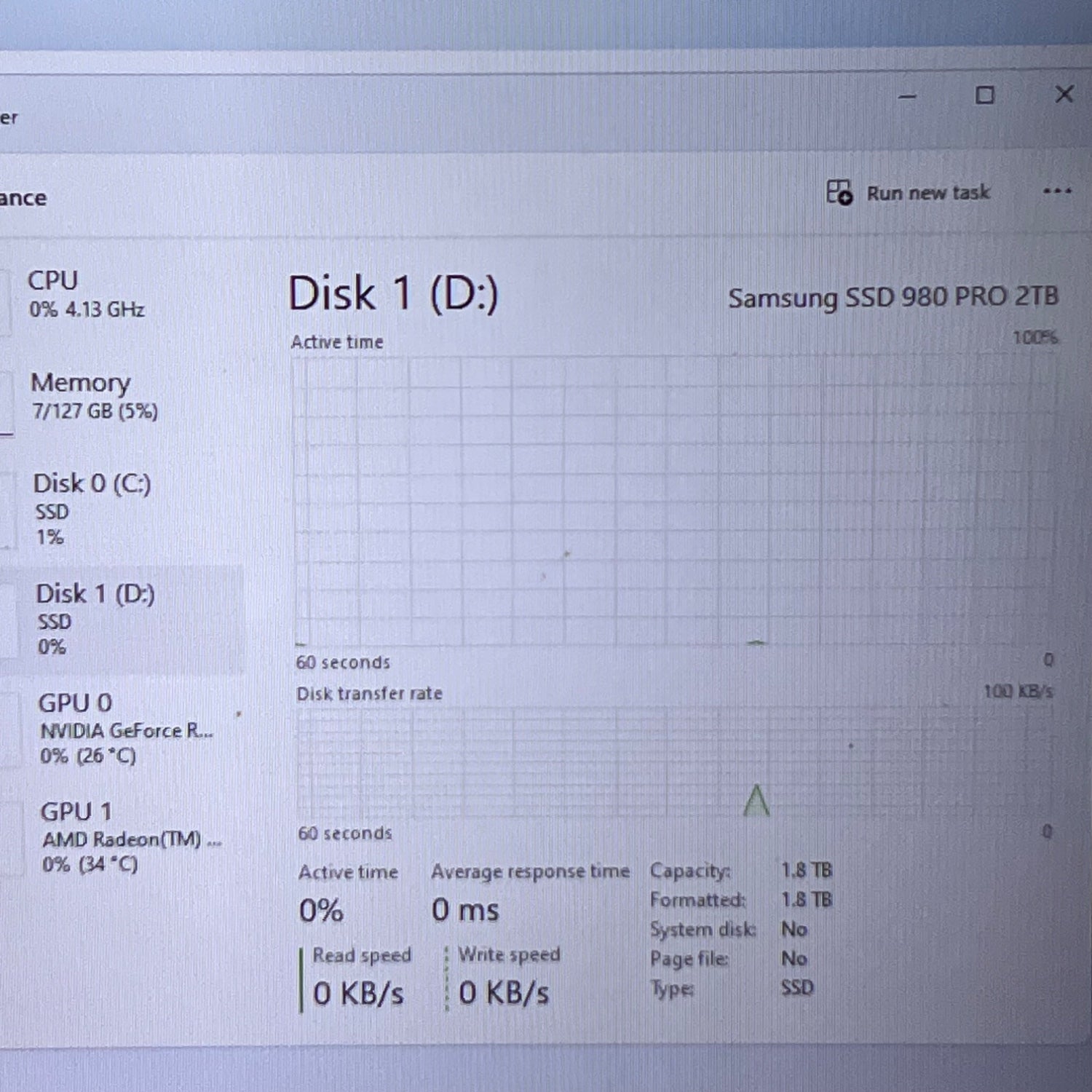This screenshot has height=1092, width=1092.
Task: Open the three-dots more options menu
Action: (1056, 191)
